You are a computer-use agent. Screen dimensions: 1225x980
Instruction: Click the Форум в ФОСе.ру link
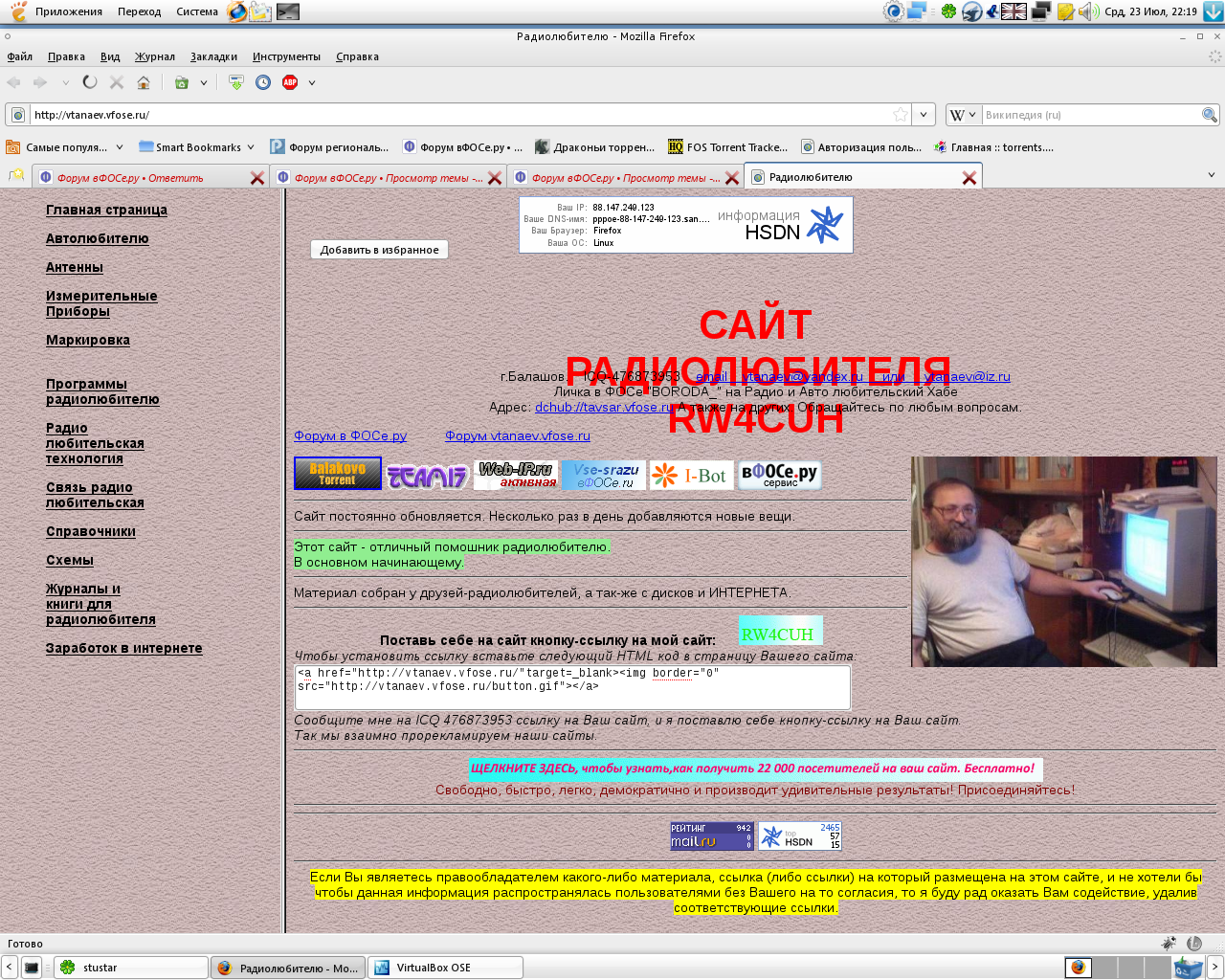click(350, 436)
